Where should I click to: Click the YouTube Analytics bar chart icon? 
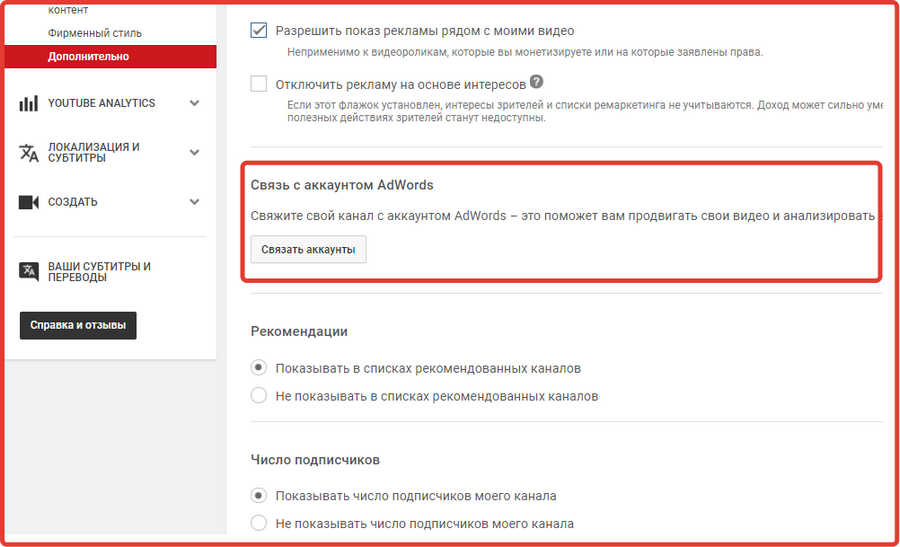(x=28, y=103)
